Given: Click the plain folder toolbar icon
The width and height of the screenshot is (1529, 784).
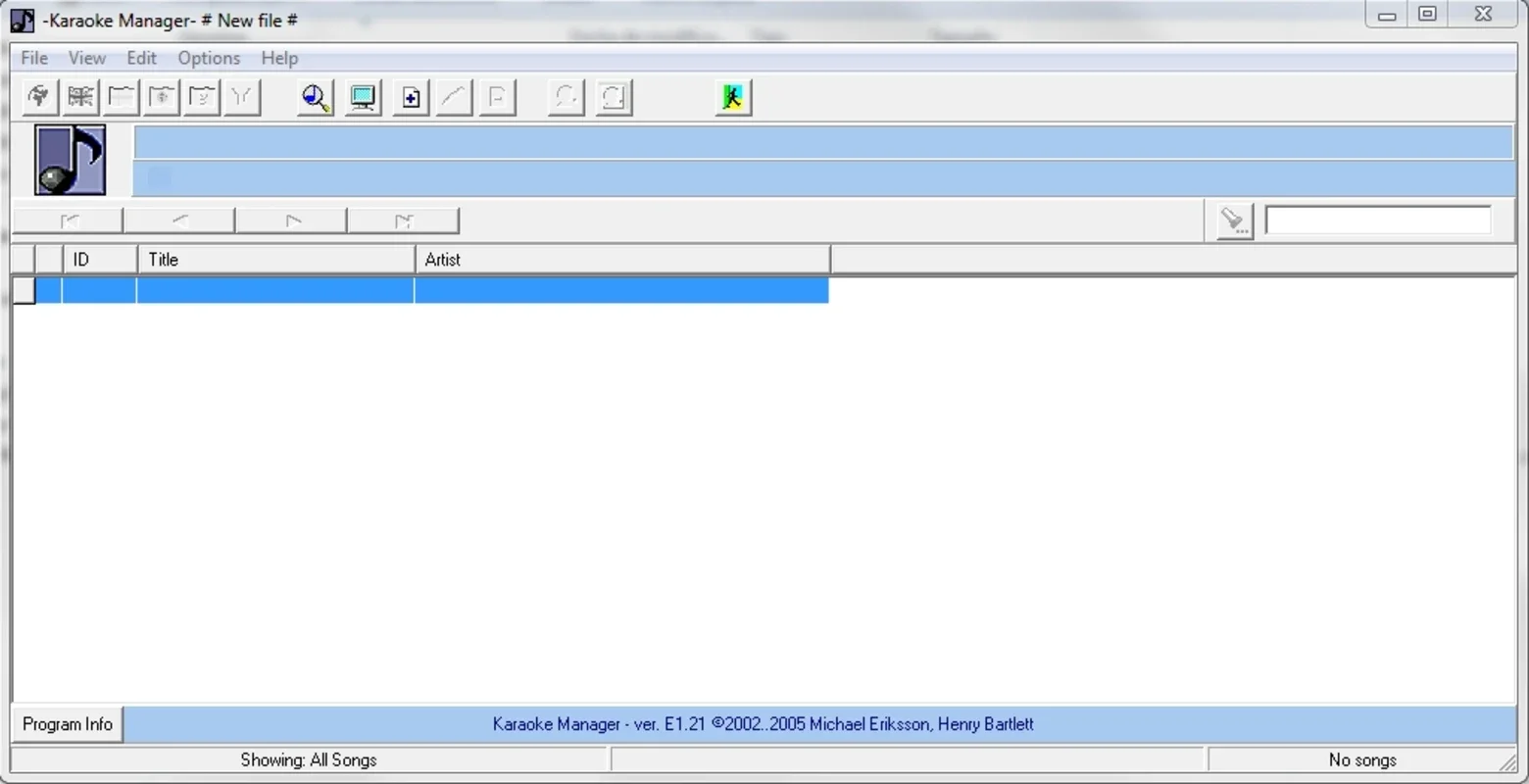Looking at the screenshot, I should point(121,97).
